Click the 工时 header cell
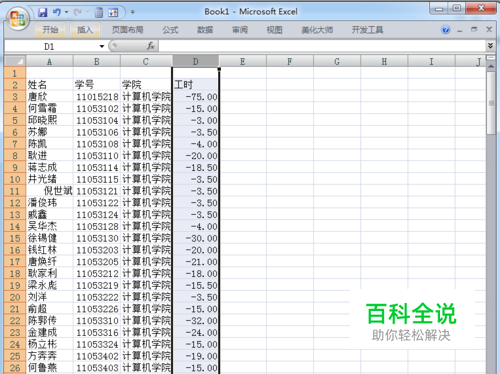This screenshot has width=500, height=374. (x=195, y=85)
